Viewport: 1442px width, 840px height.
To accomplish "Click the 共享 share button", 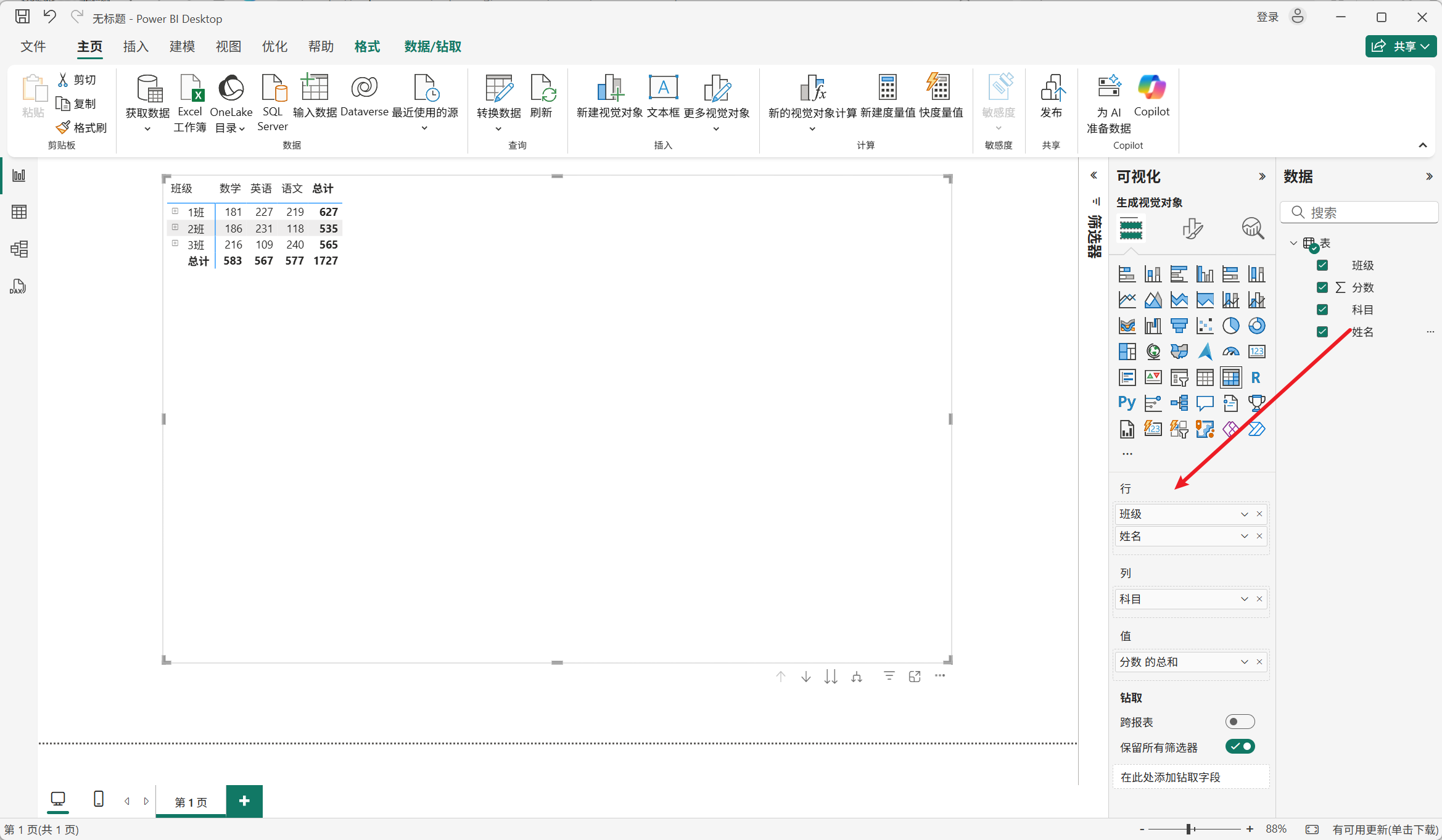I will (x=1400, y=46).
